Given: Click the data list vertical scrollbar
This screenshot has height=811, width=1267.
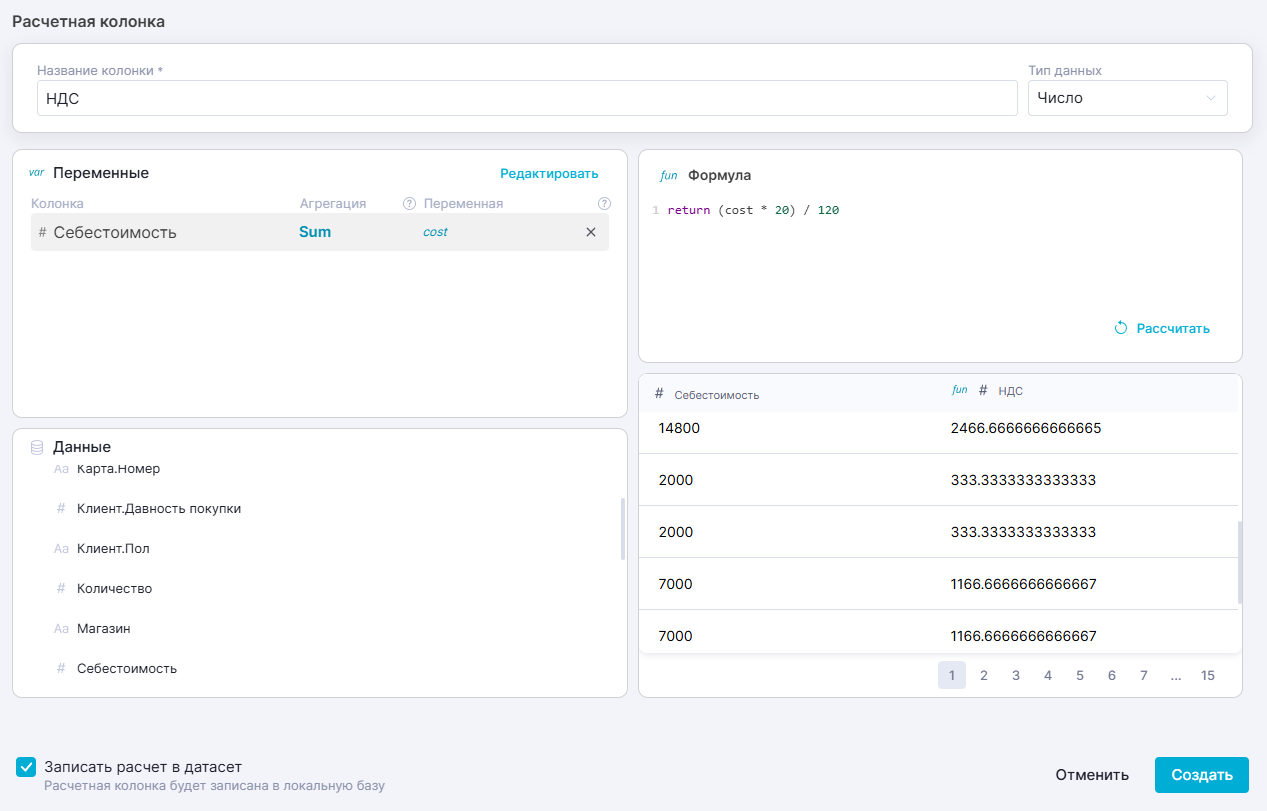Looking at the screenshot, I should coord(622,529).
